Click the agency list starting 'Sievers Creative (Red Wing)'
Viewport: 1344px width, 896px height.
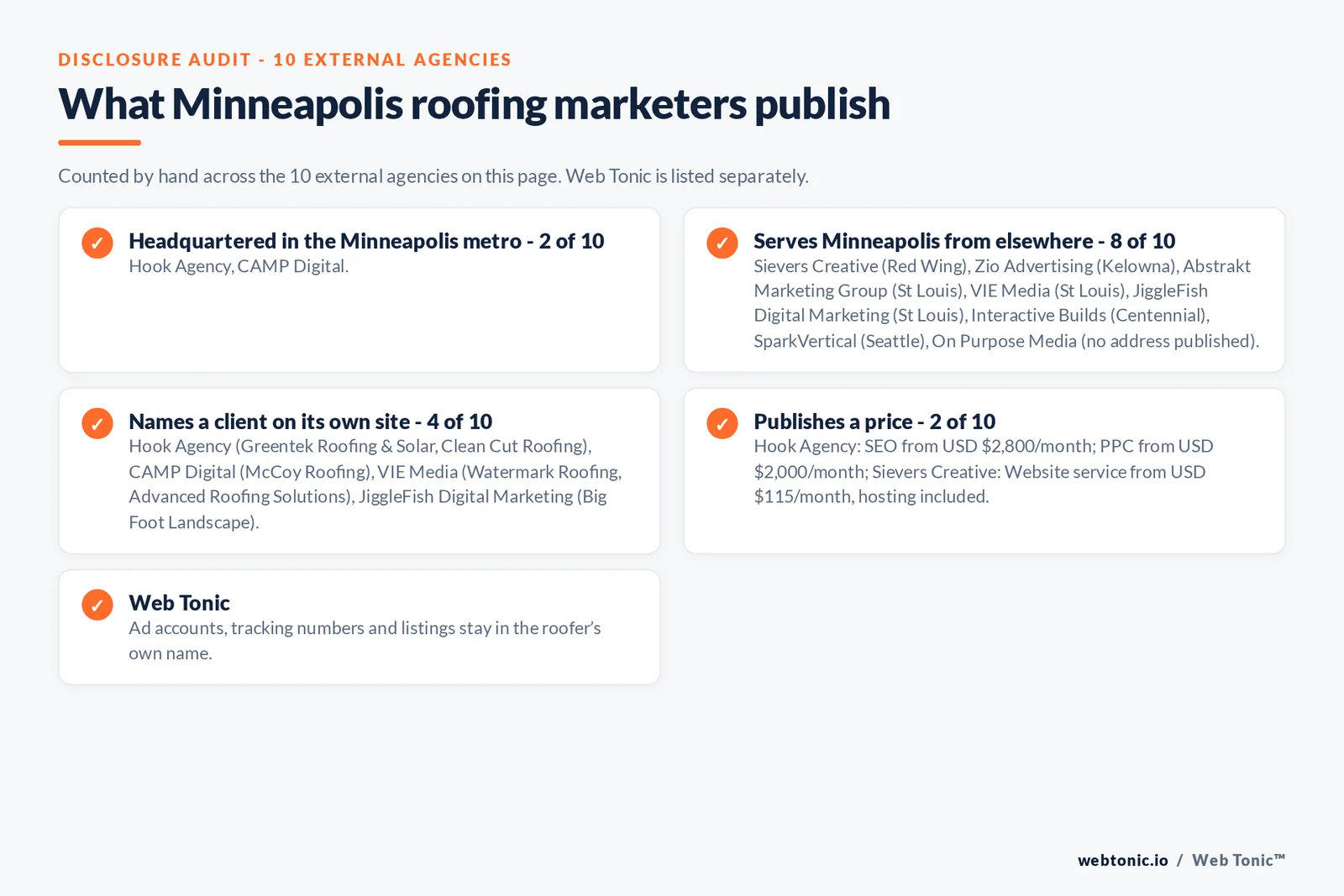[x=1006, y=303]
